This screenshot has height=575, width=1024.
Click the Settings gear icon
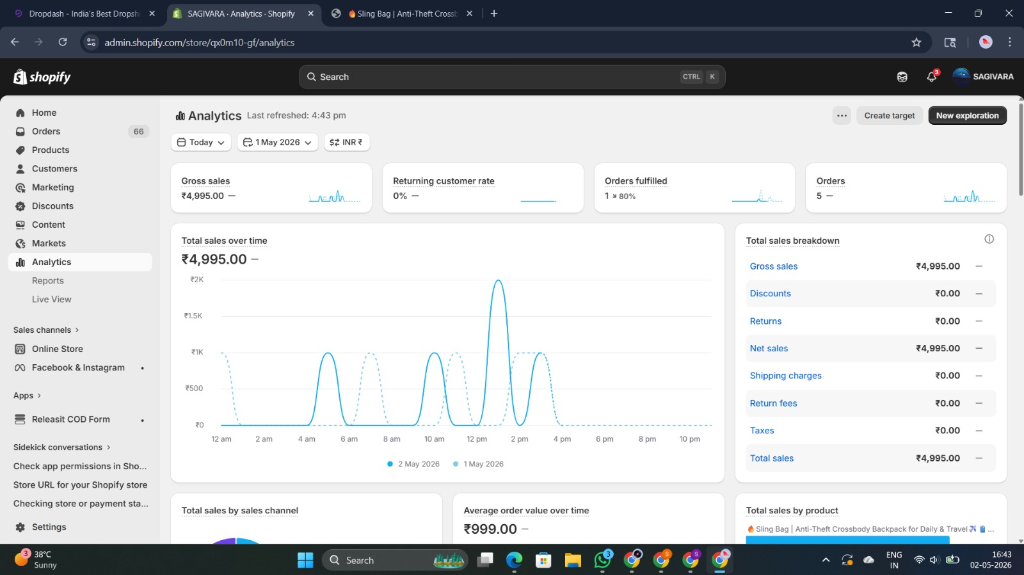(20, 527)
